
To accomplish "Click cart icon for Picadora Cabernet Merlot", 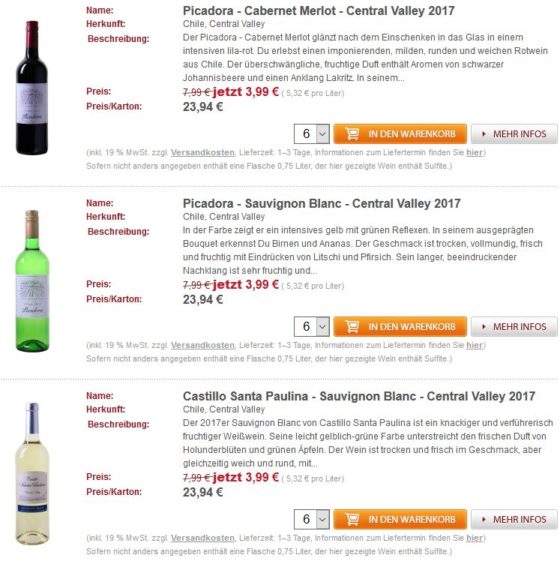I will 352,134.
